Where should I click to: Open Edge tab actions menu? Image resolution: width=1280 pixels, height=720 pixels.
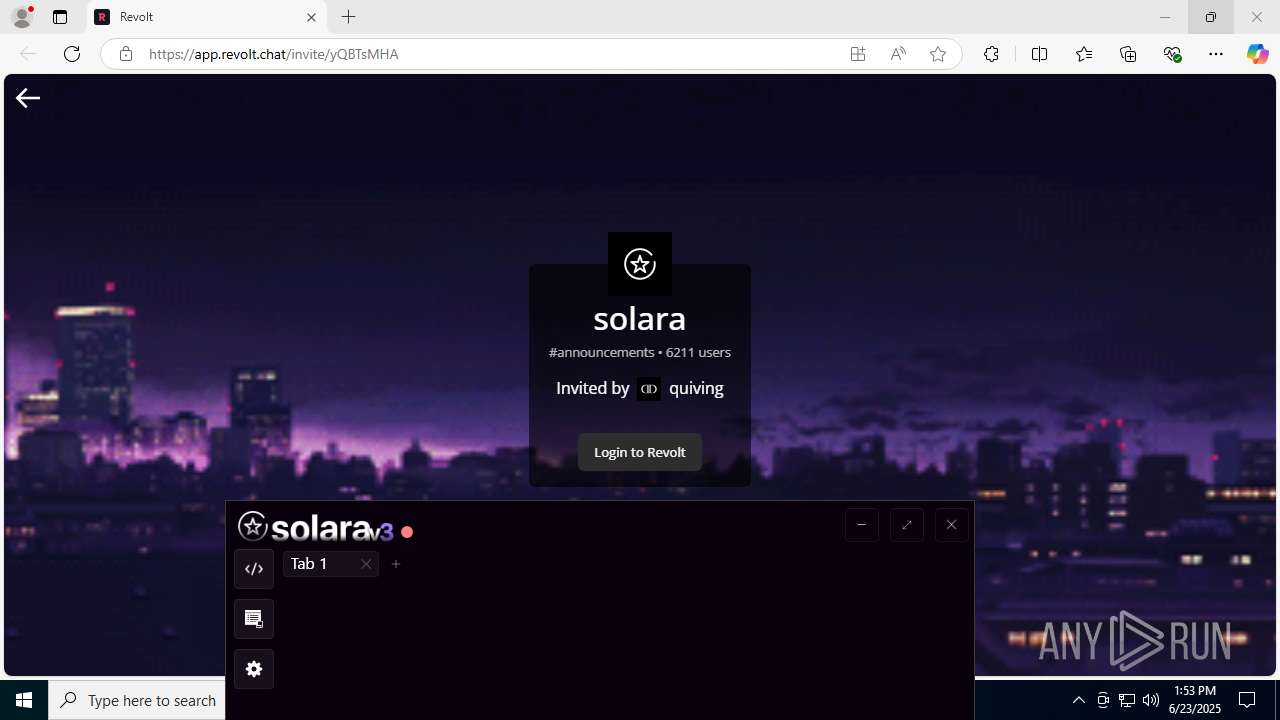(60, 17)
